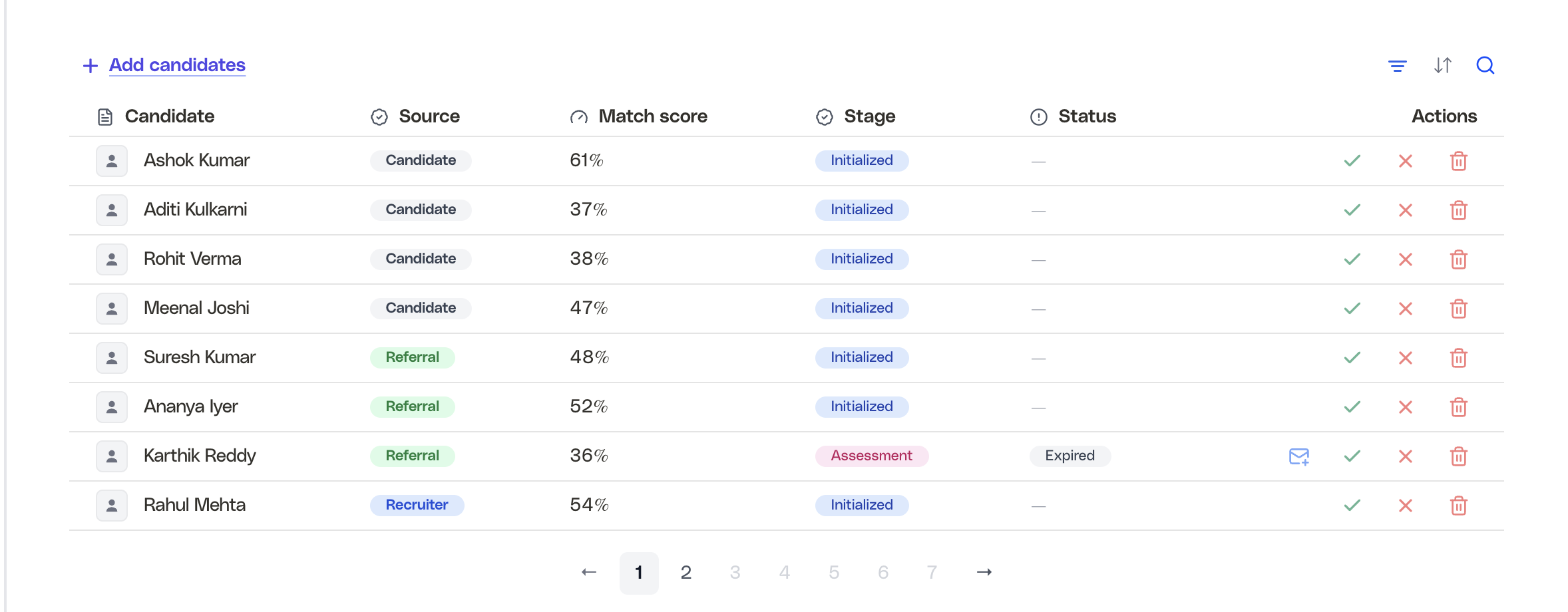Select pagination page 5

pos(834,571)
